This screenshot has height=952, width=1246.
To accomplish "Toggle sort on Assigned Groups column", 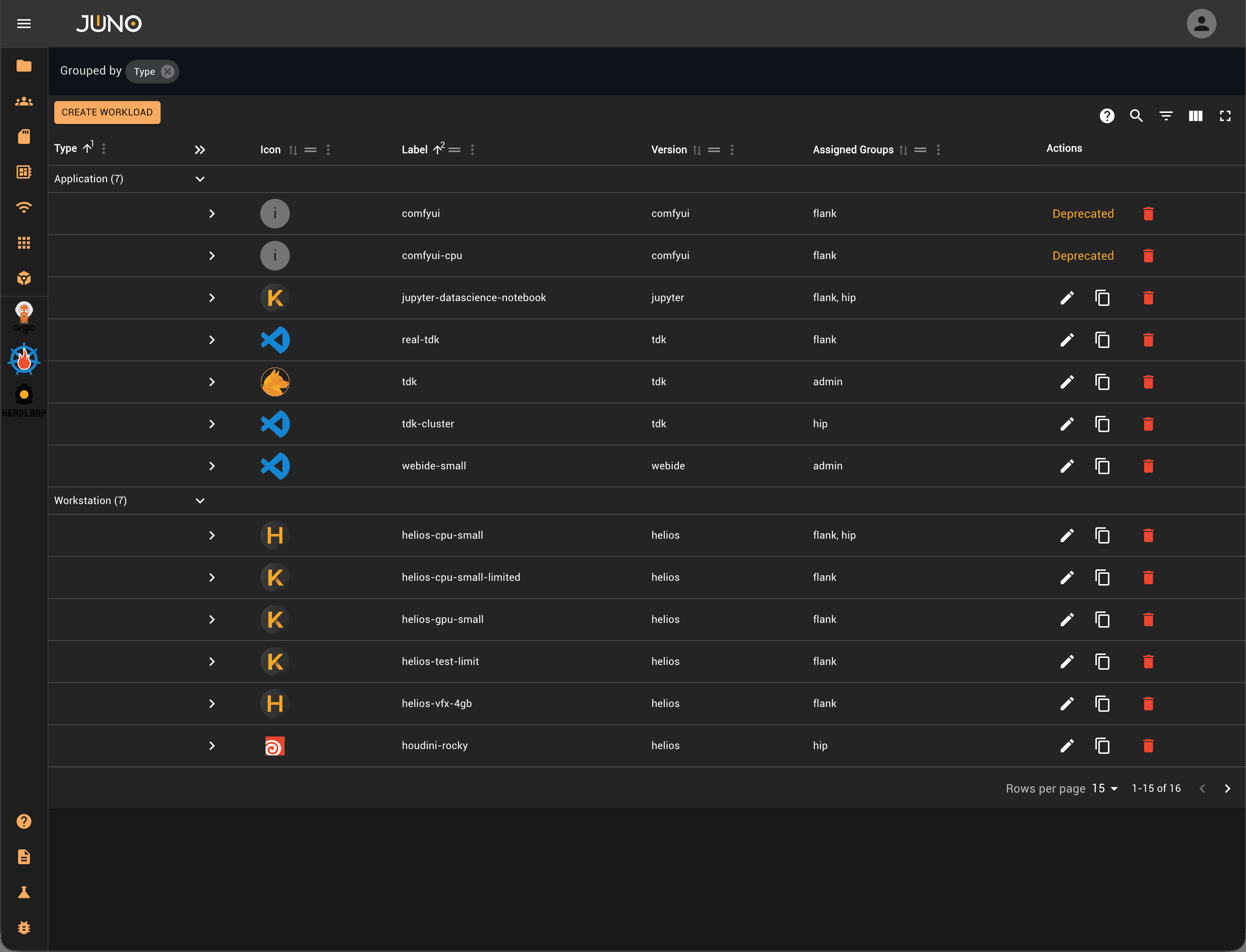I will click(903, 150).
